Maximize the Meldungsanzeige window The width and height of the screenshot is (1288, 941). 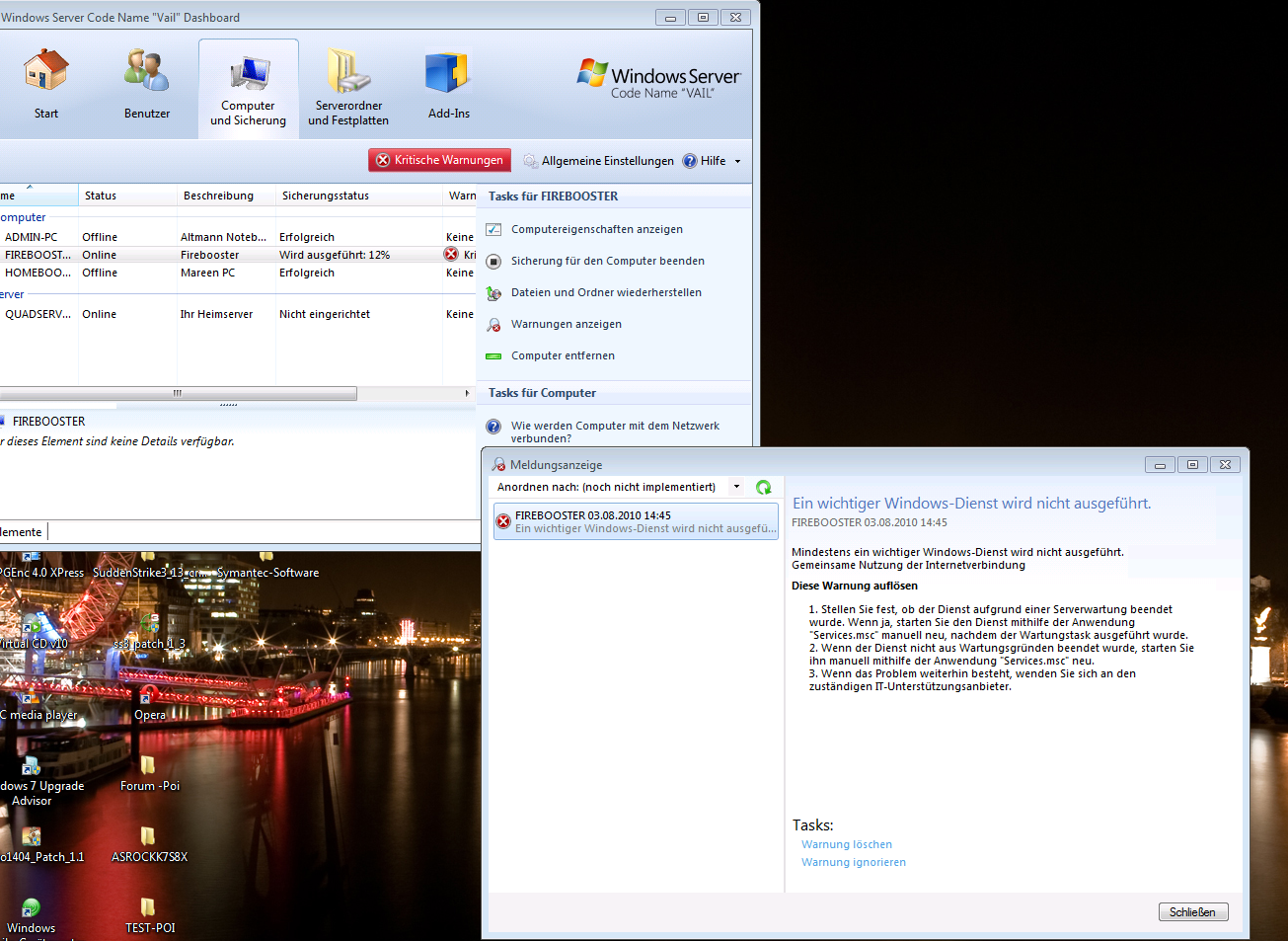click(1192, 464)
